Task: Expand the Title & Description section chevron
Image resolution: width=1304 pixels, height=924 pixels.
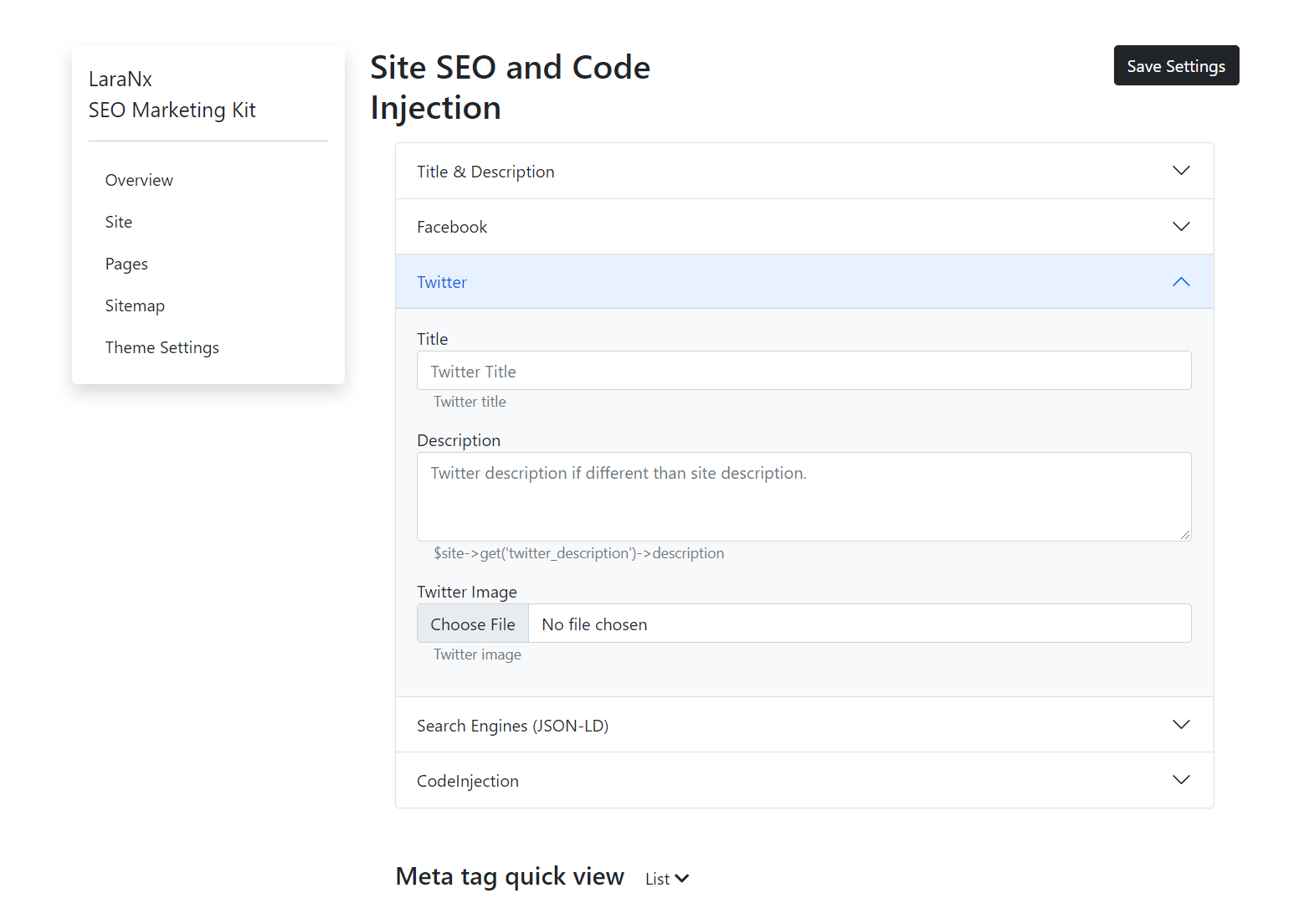Action: click(x=1181, y=171)
